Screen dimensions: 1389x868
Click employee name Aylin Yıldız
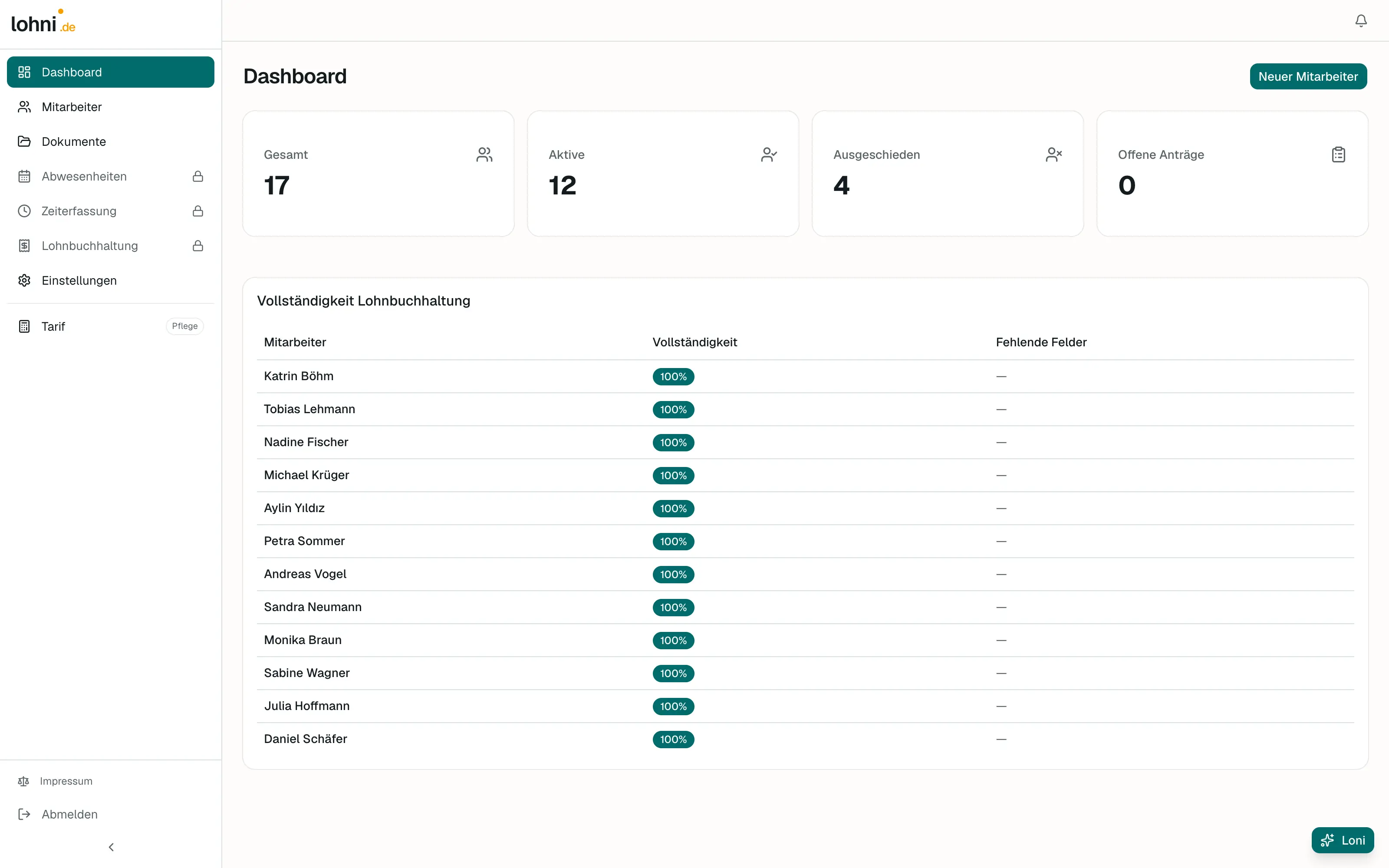pyautogui.click(x=294, y=508)
